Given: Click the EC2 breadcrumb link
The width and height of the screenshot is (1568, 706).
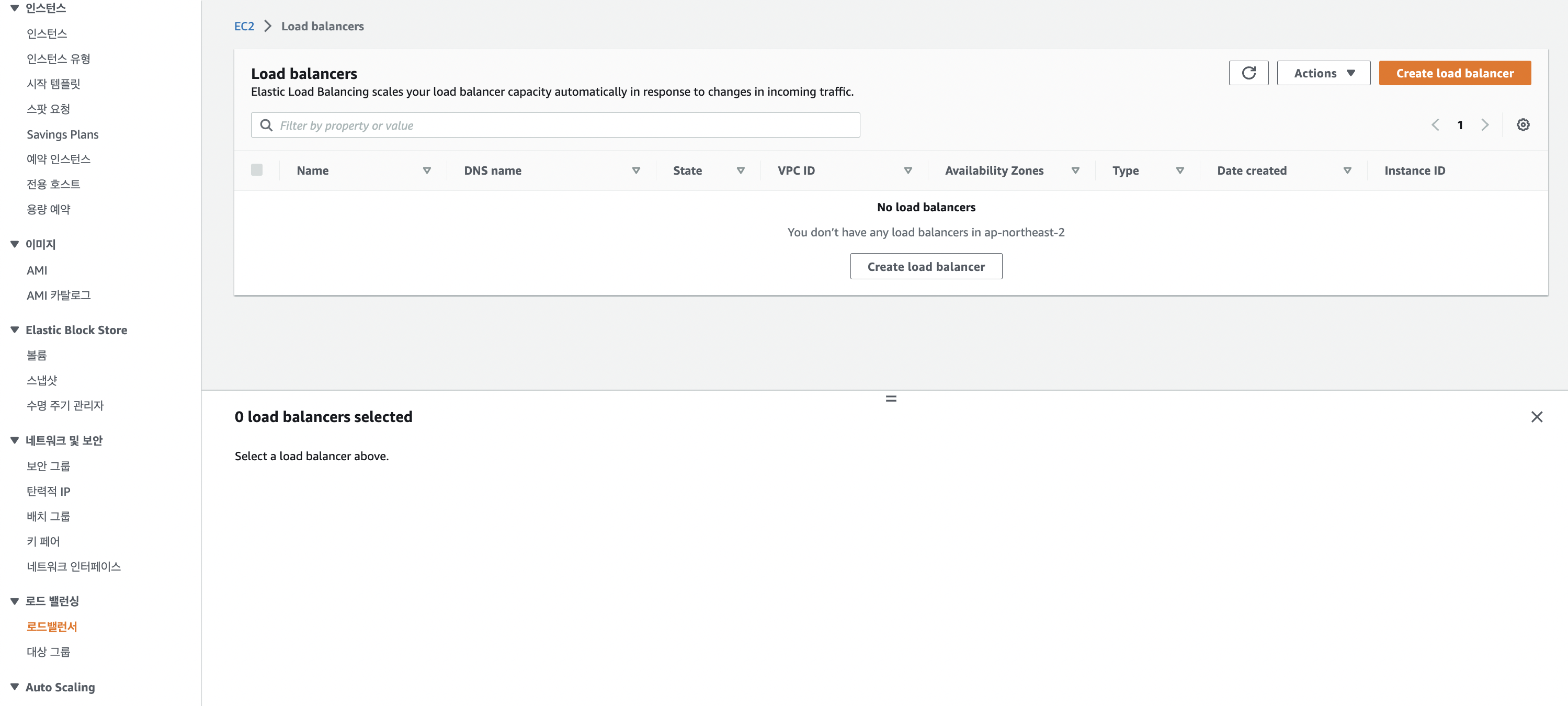Looking at the screenshot, I should pyautogui.click(x=244, y=26).
